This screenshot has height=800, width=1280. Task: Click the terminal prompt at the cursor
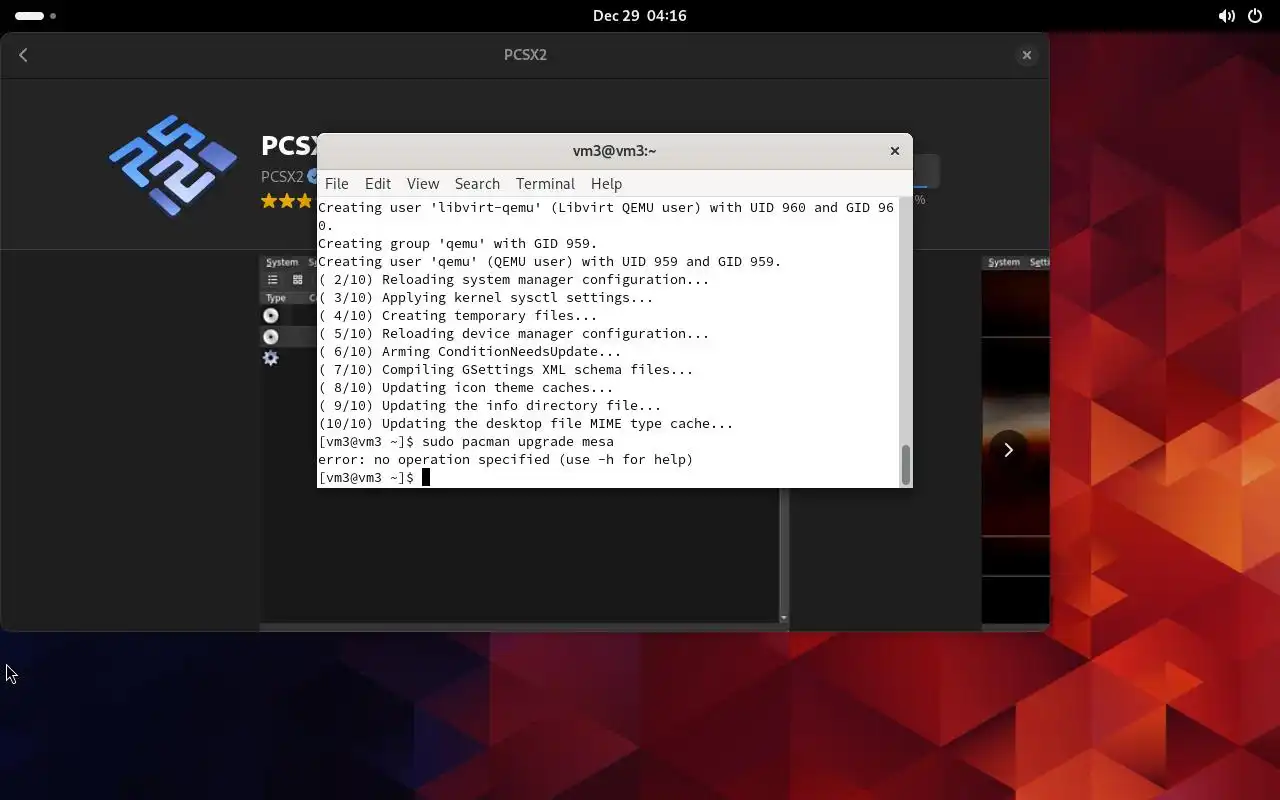[x=425, y=477]
